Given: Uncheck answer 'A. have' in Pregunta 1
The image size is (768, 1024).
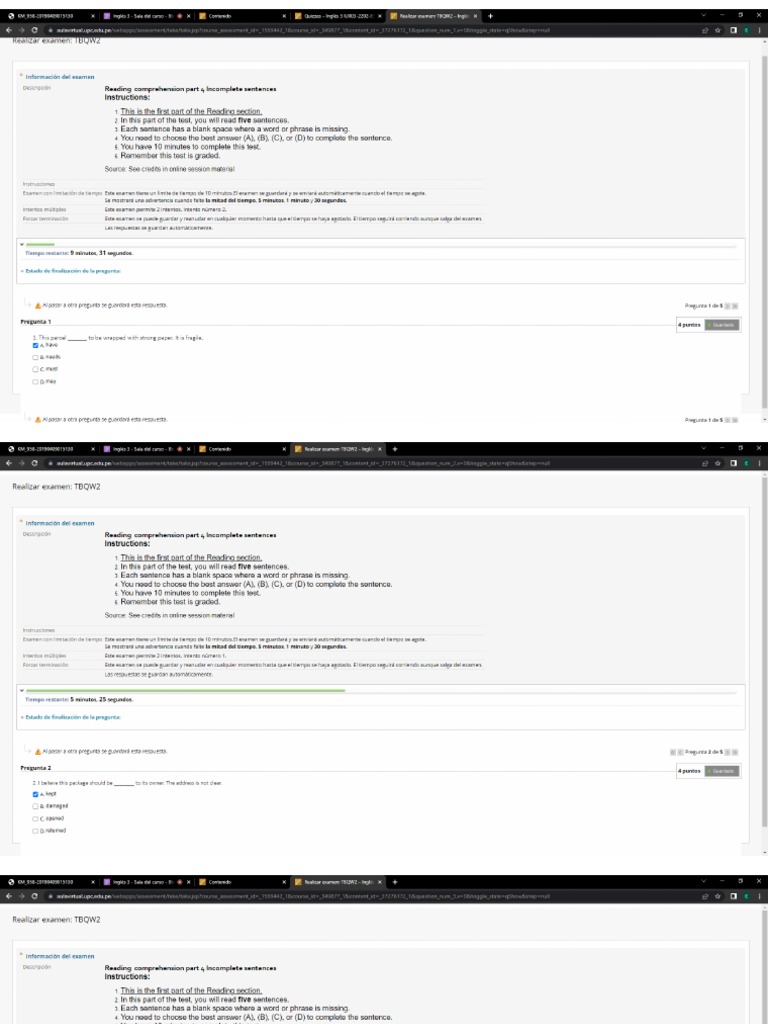Looking at the screenshot, I should (x=35, y=345).
